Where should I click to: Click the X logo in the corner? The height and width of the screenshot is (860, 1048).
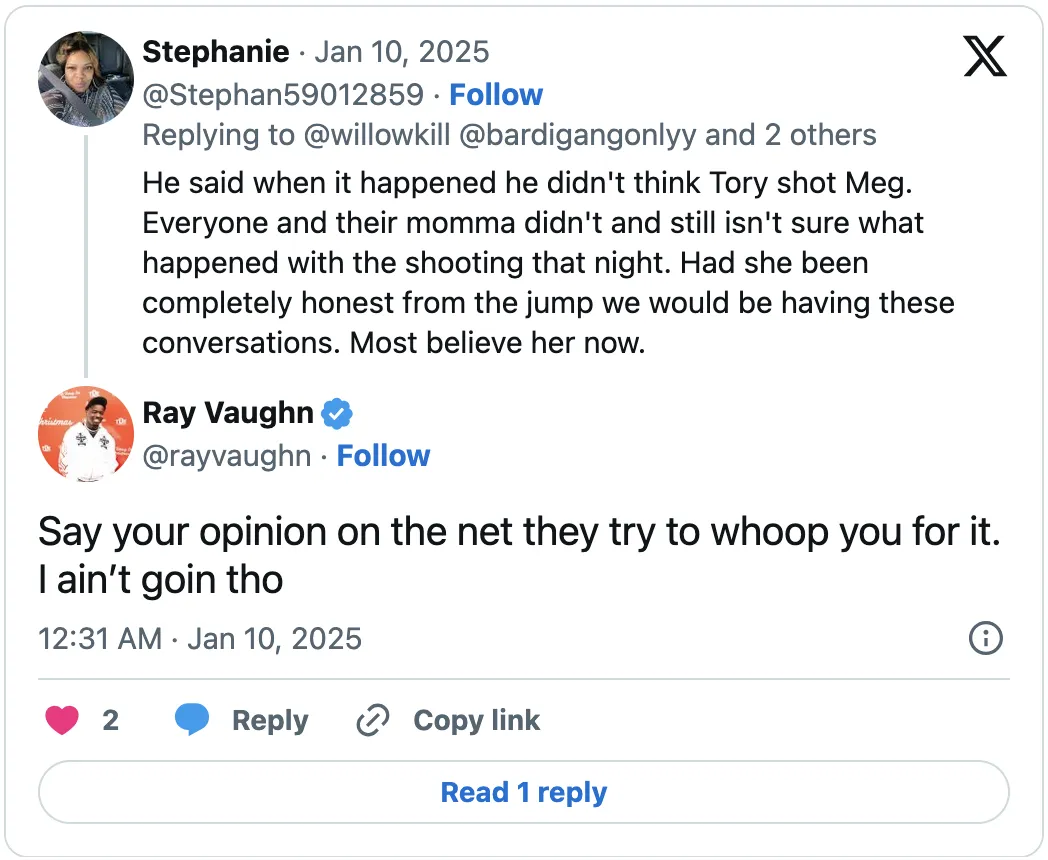[984, 58]
